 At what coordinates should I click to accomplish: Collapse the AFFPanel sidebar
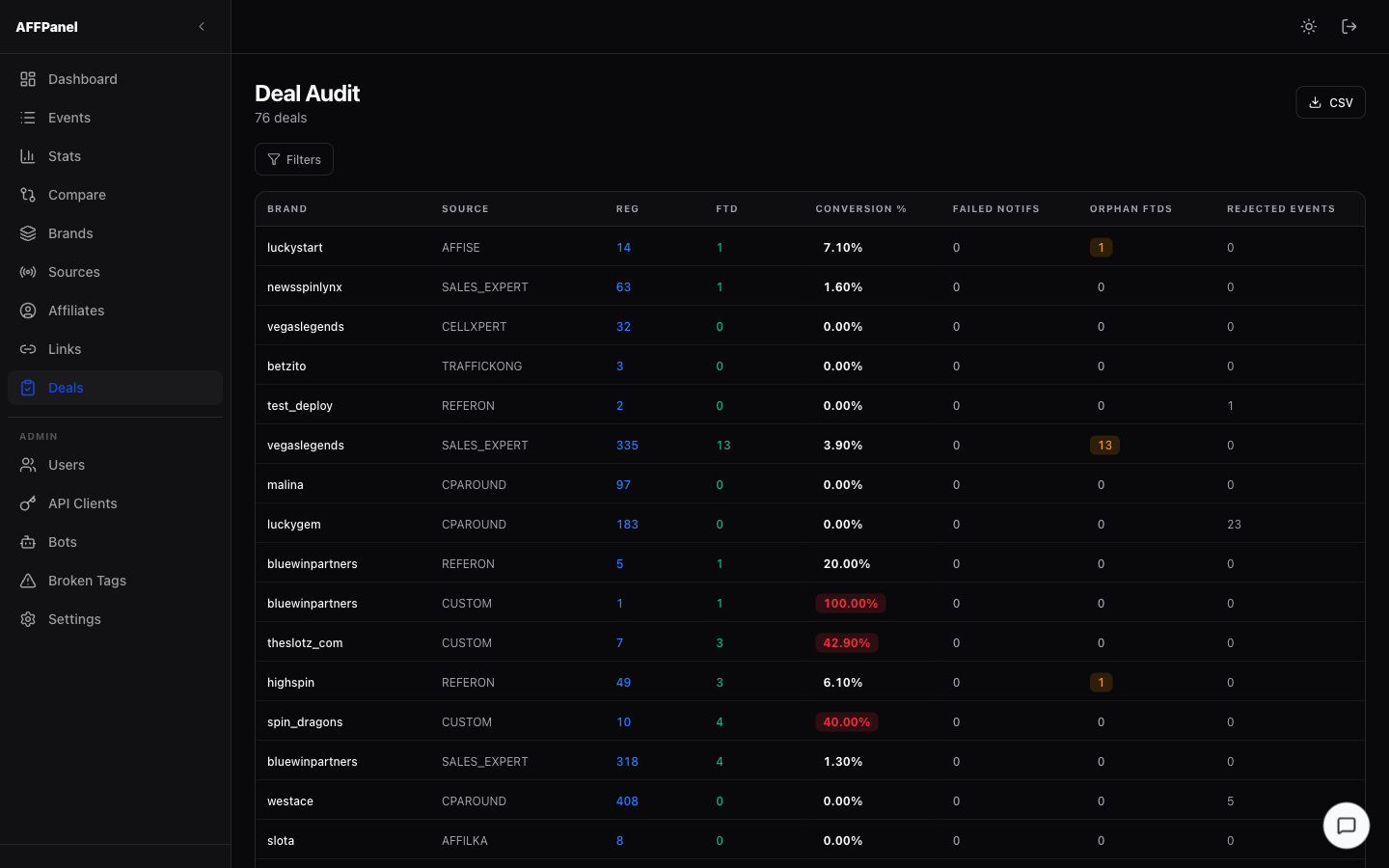[201, 26]
